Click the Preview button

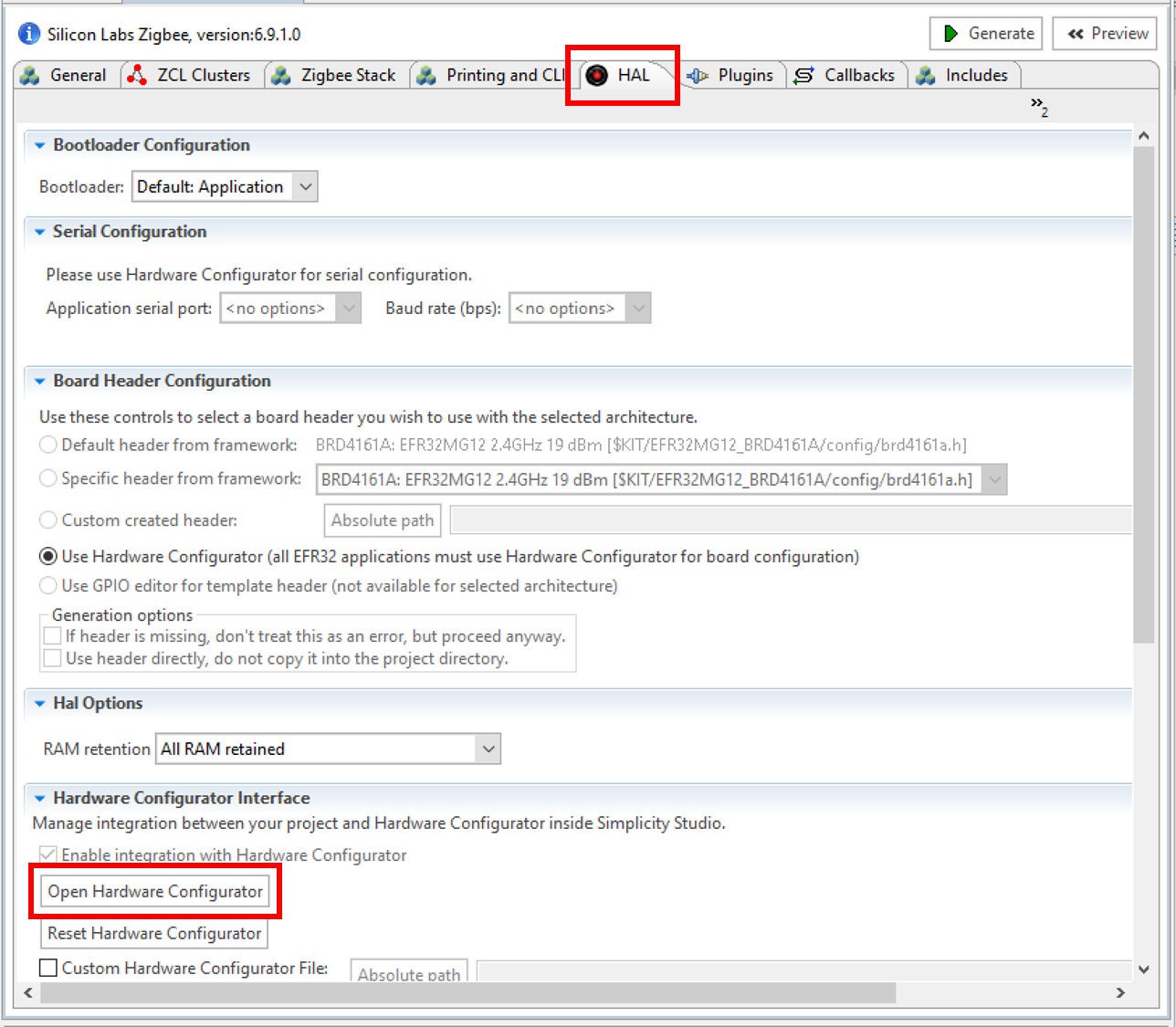[x=1105, y=34]
